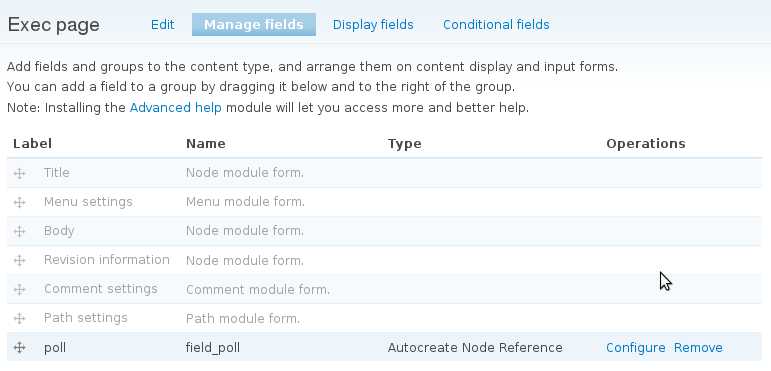This screenshot has width=771, height=371.
Task: Configure the field_poll field
Action: coord(635,348)
